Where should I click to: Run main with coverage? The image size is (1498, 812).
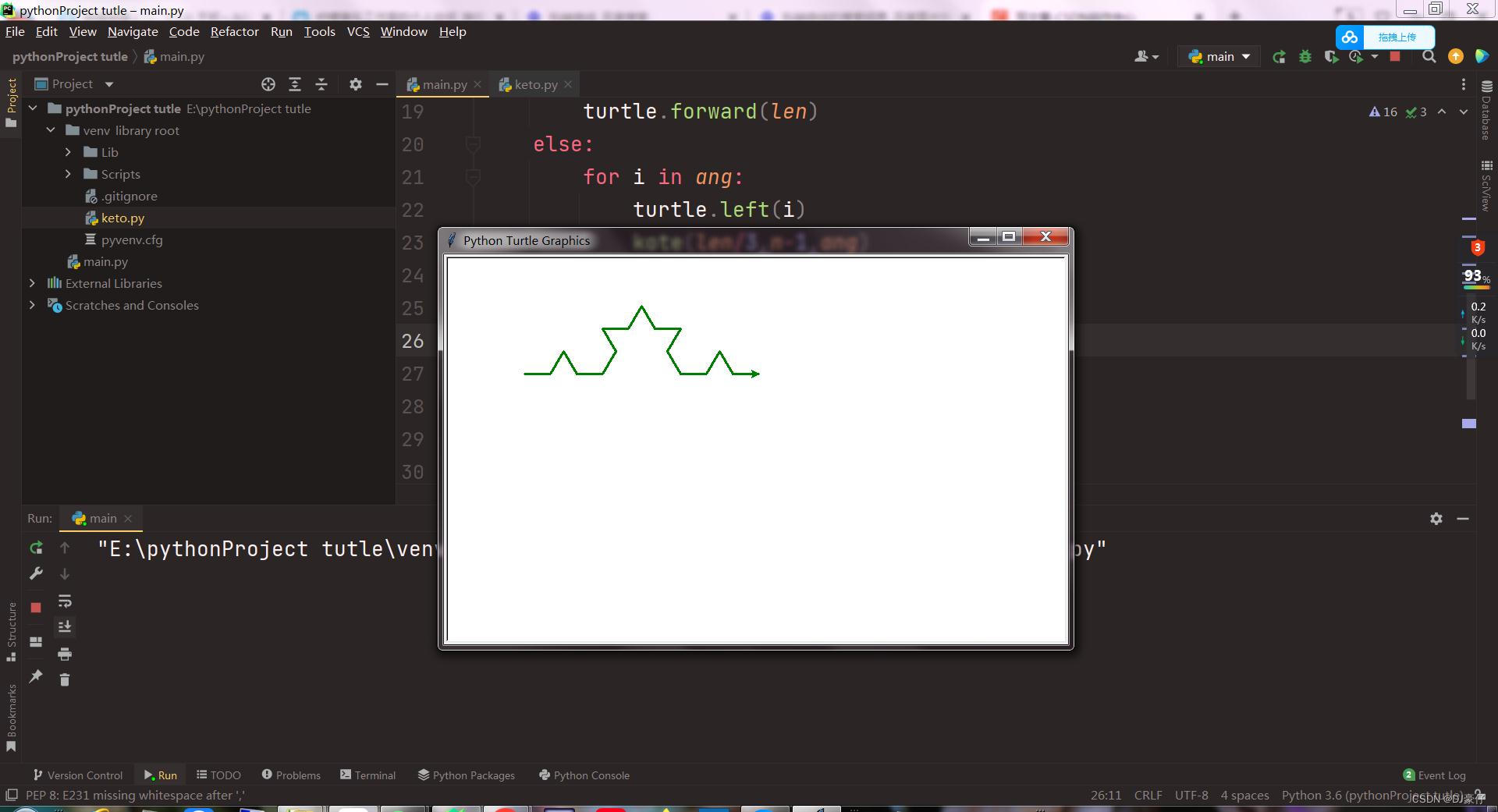[1331, 56]
